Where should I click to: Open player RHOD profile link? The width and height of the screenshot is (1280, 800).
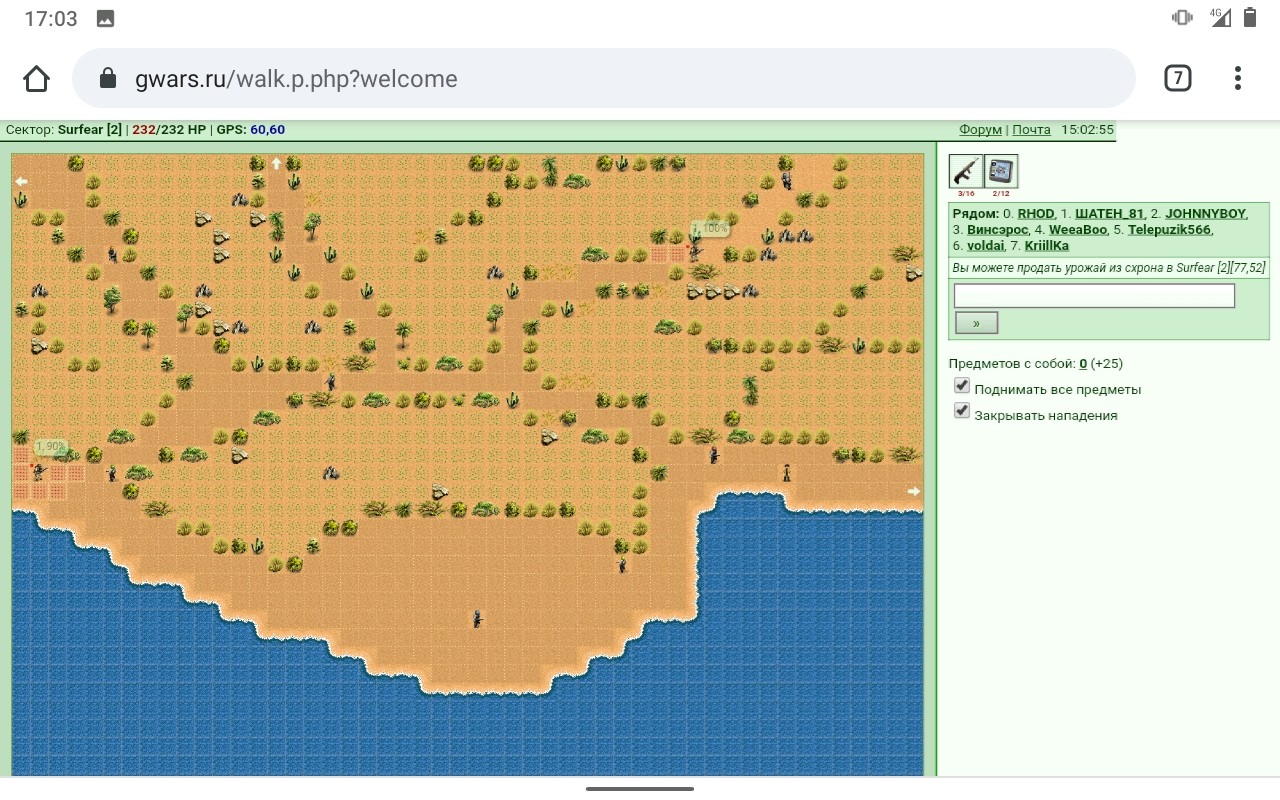click(1036, 214)
